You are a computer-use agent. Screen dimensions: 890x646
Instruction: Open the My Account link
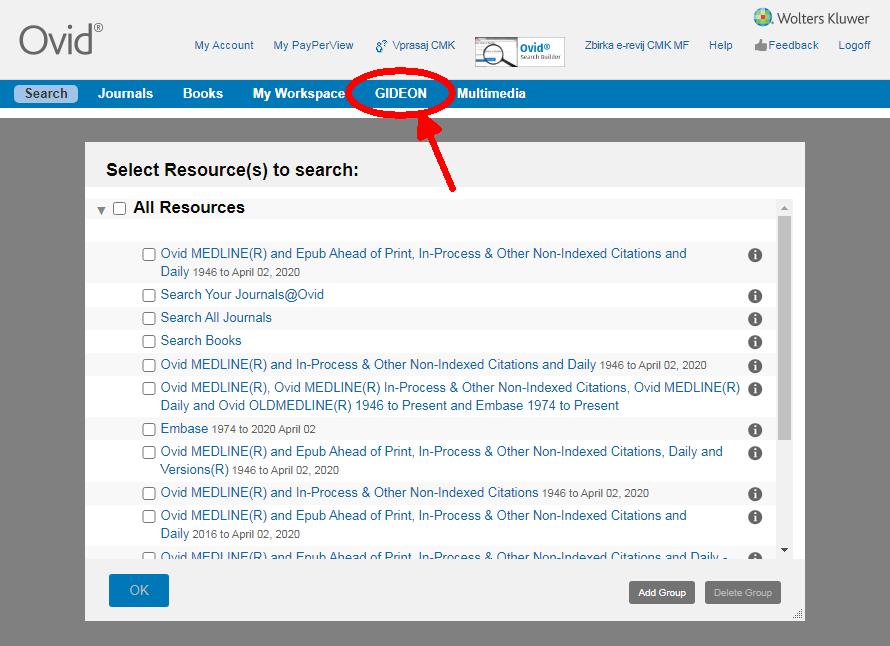(x=224, y=45)
